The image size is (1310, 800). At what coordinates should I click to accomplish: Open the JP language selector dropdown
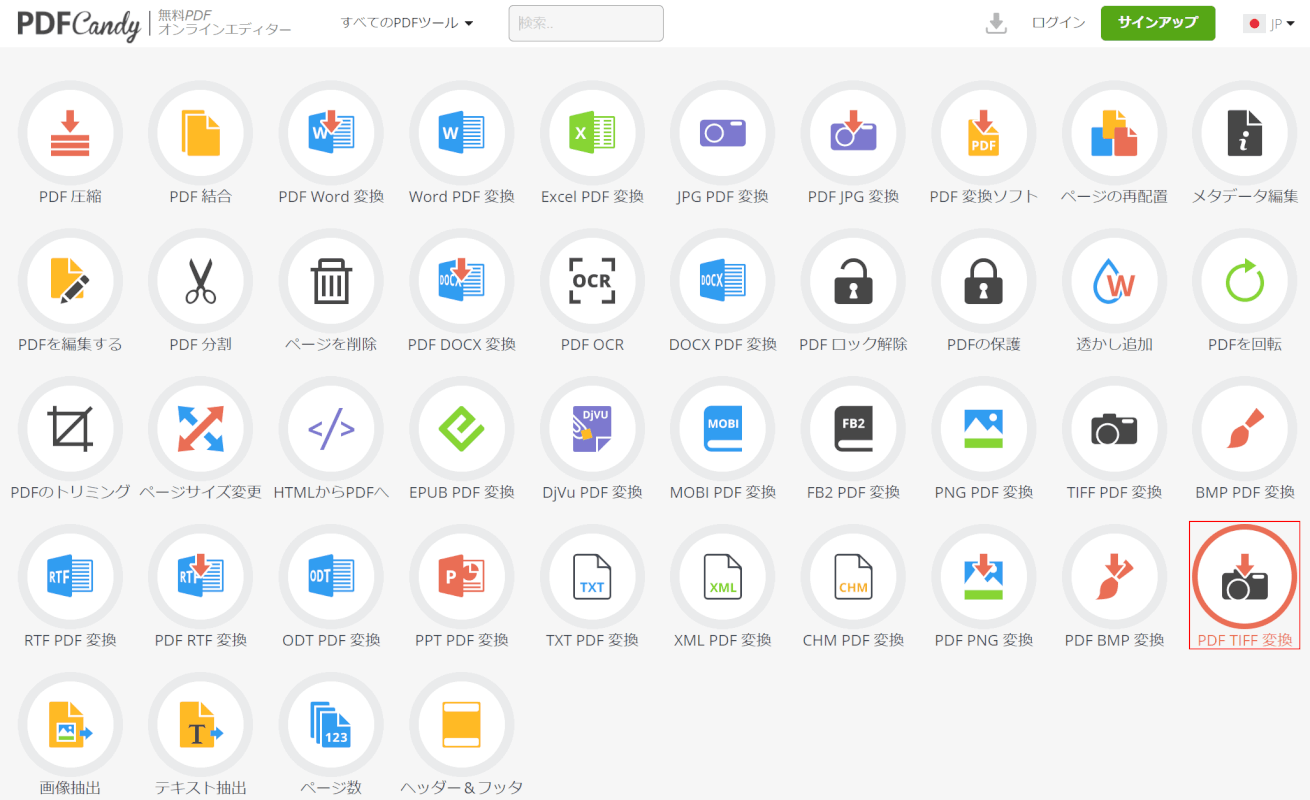tap(1270, 24)
